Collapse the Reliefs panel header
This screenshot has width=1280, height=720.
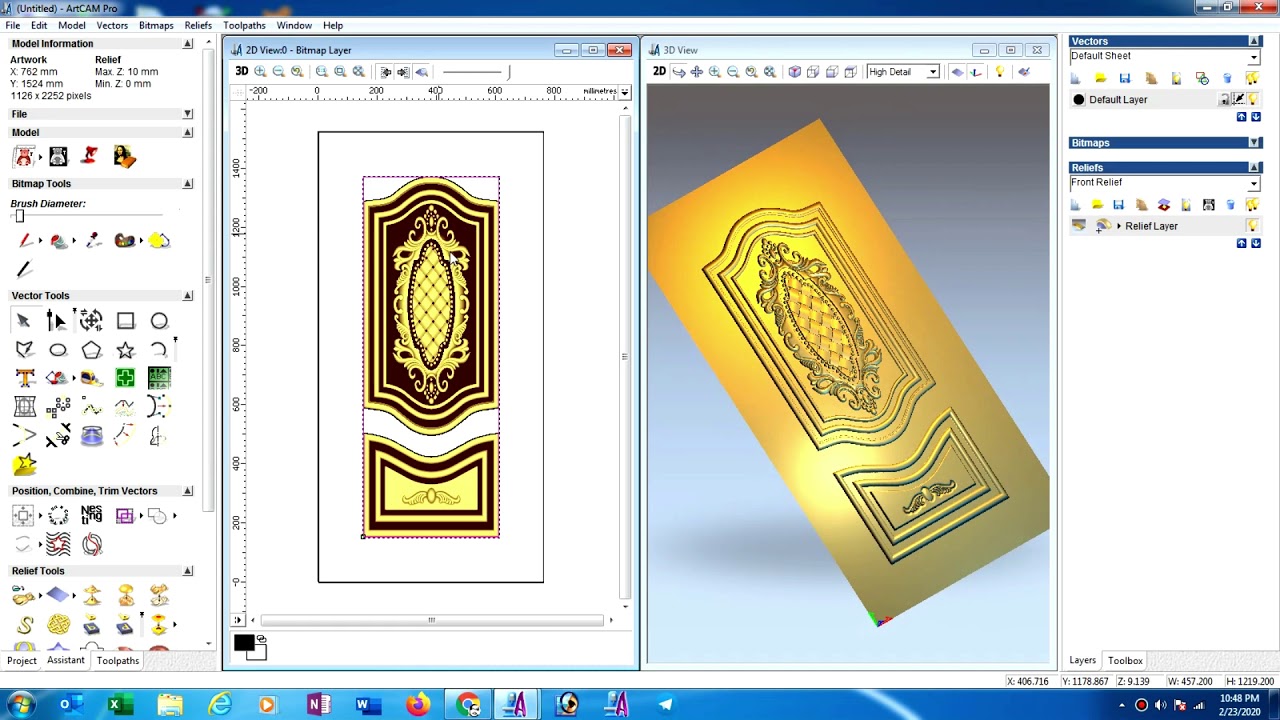click(1254, 168)
